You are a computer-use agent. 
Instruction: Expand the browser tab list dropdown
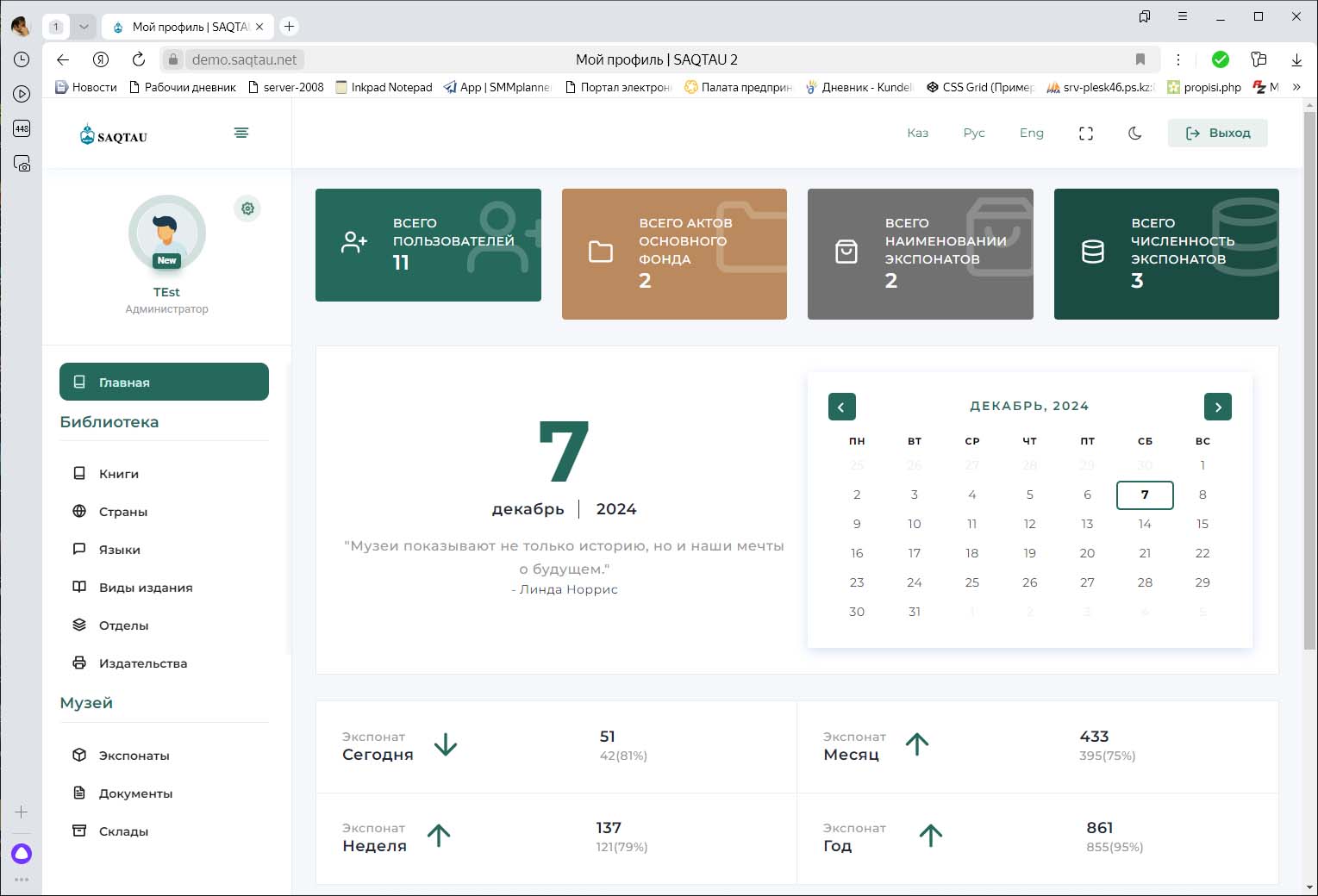(x=84, y=27)
